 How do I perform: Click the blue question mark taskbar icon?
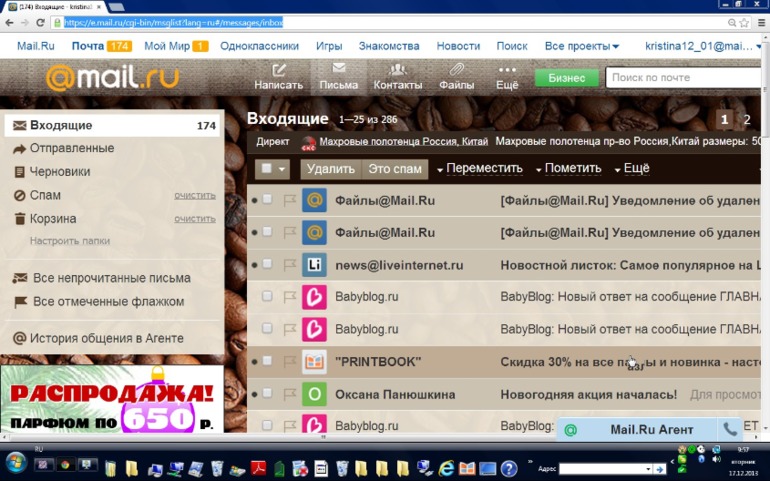click(x=509, y=469)
